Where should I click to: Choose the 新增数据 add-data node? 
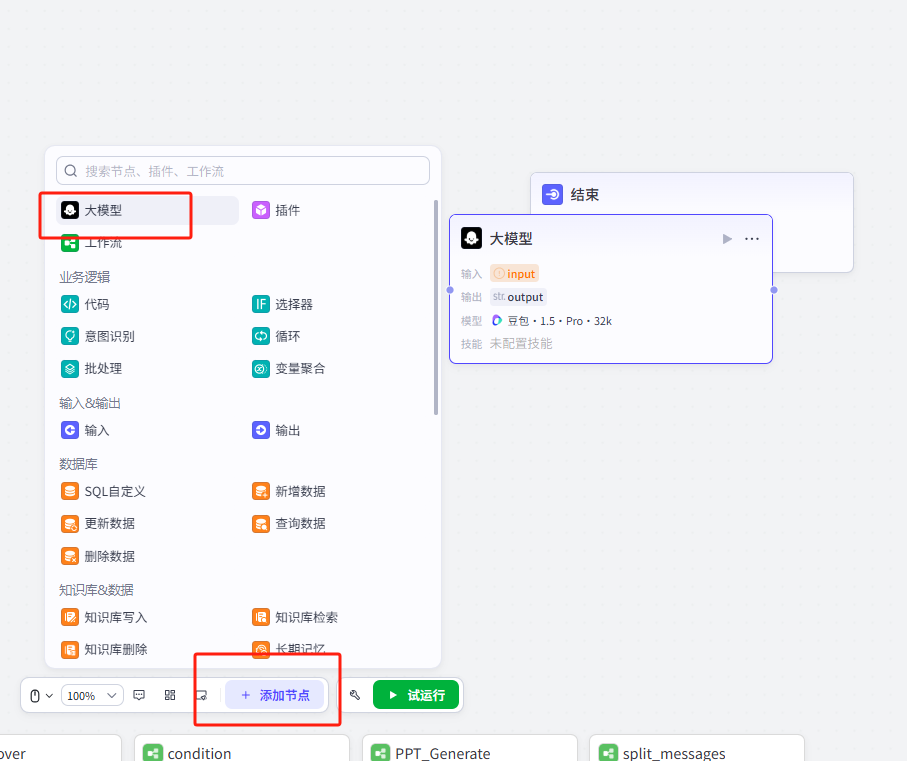(289, 492)
